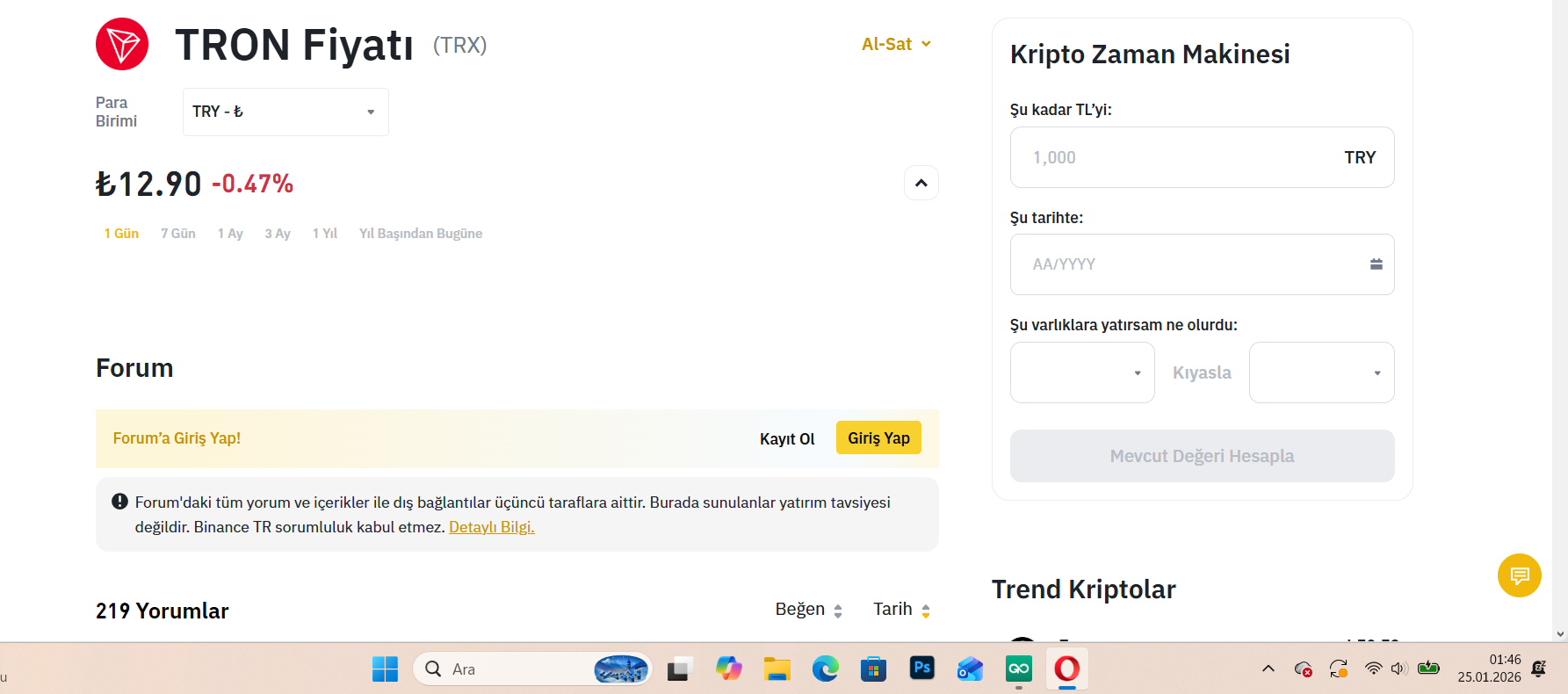
Task: Click the AA/YYYY date input field
Action: click(1203, 264)
